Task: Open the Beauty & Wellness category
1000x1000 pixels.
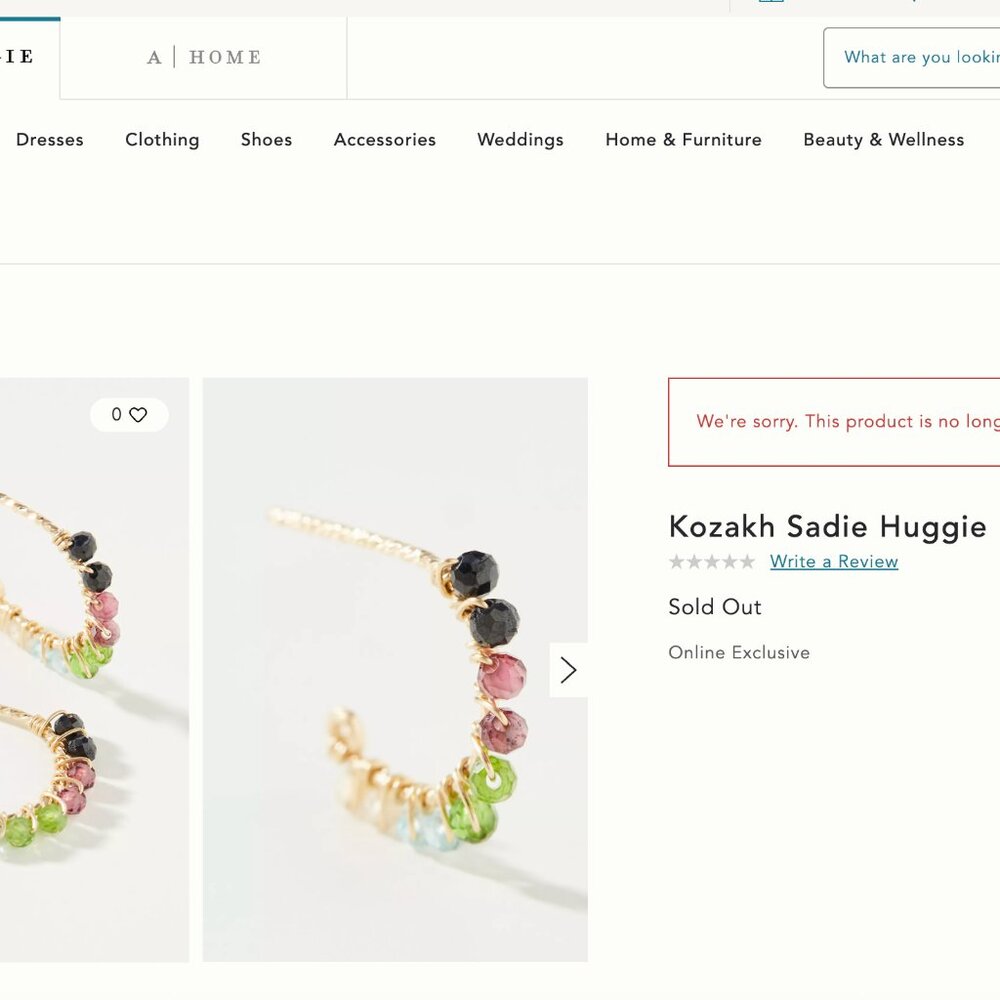Action: (883, 140)
